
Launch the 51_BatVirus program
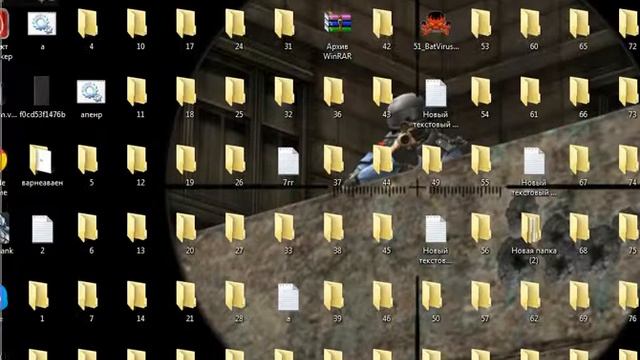point(436,24)
